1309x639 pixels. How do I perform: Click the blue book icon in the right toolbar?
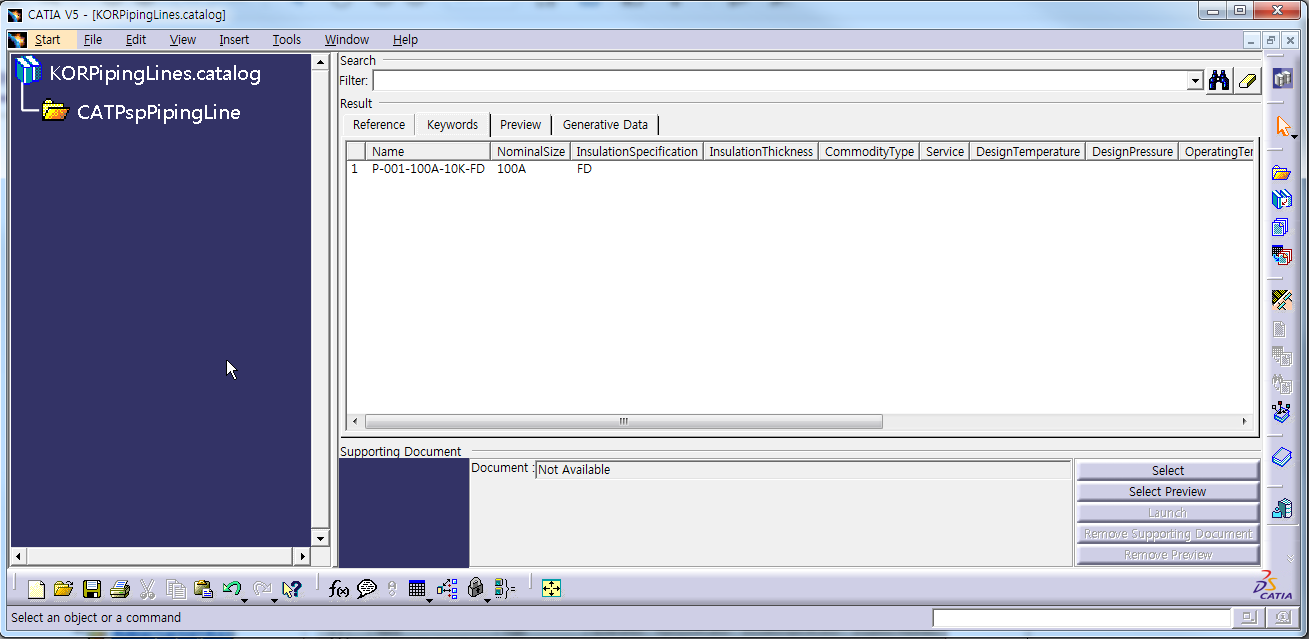pyautogui.click(x=1281, y=457)
